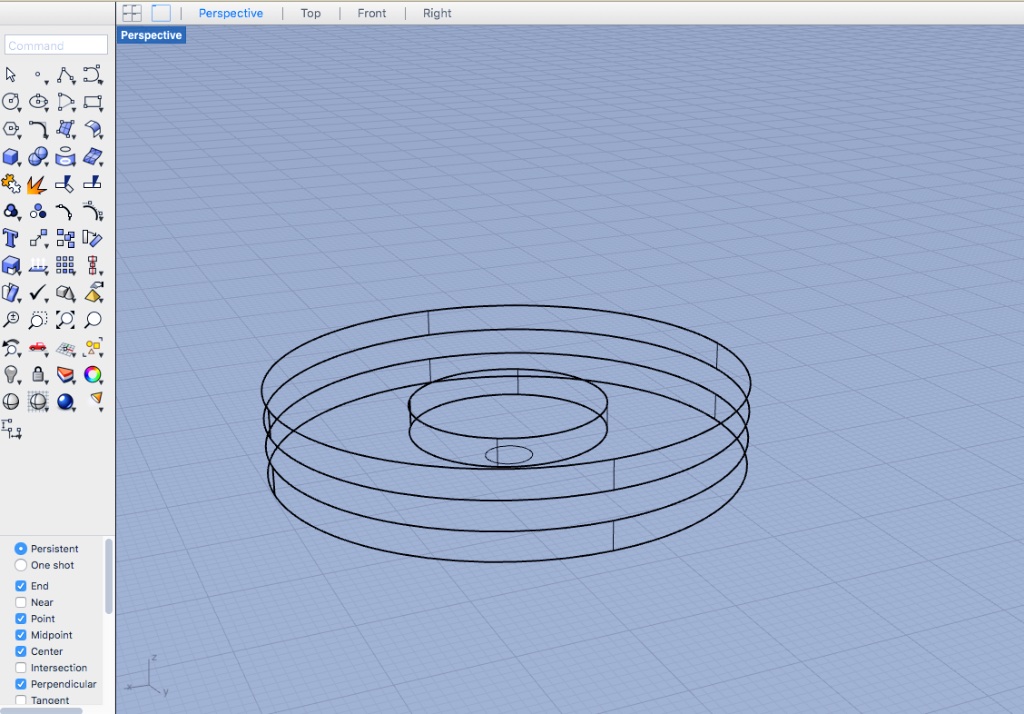The width and height of the screenshot is (1024, 714).
Task: Click the Zoom Dynamic magnifier icon
Action: coord(11,319)
